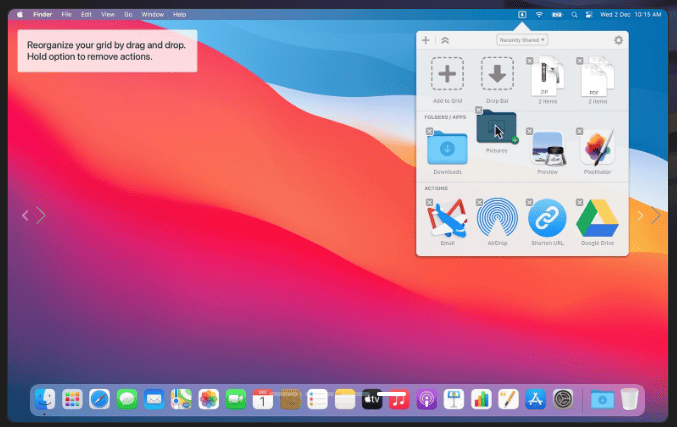The image size is (677, 427).
Task: Launch the Preview app tile
Action: click(547, 148)
